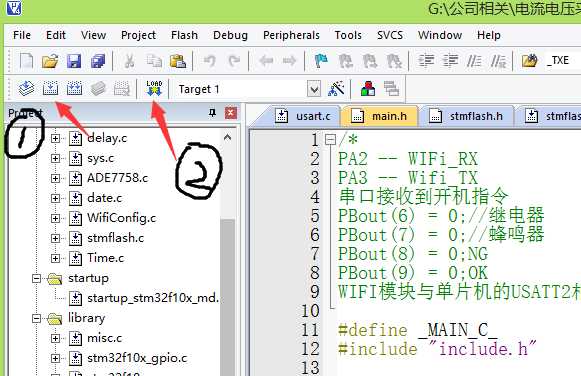
Task: Translate current file icon
Action: click(26, 89)
